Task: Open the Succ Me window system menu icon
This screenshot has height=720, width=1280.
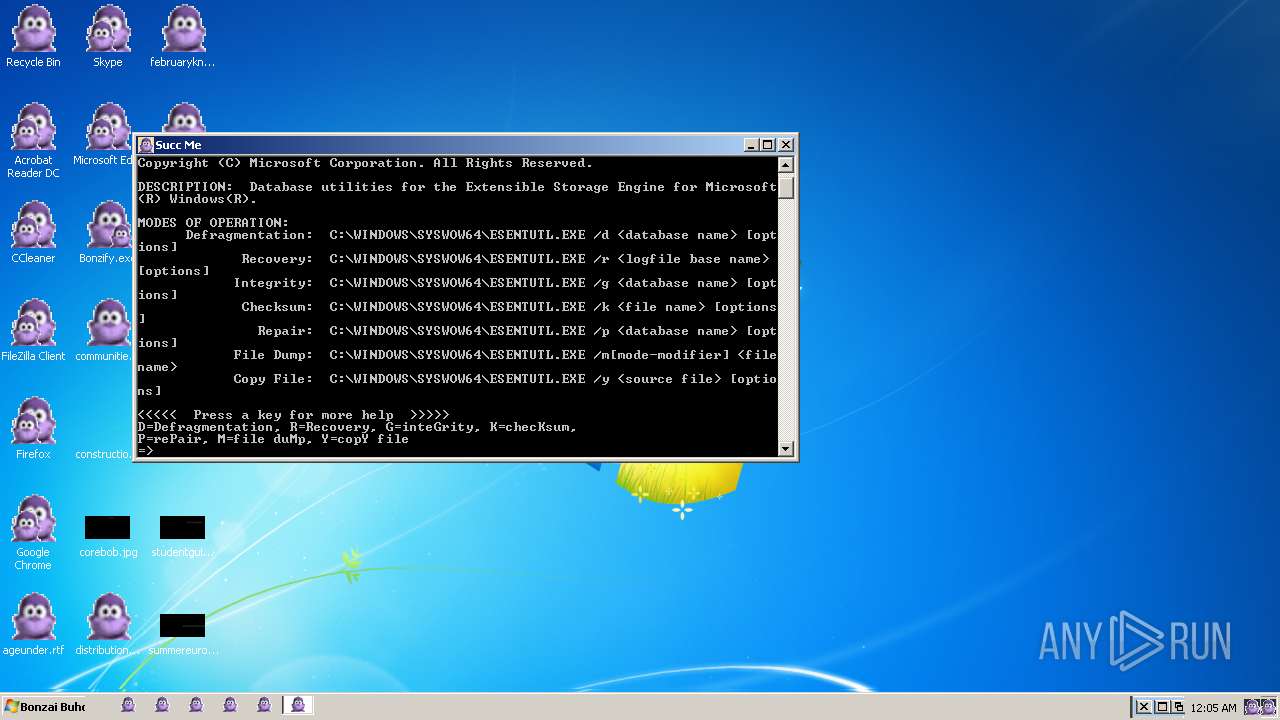Action: 146,145
